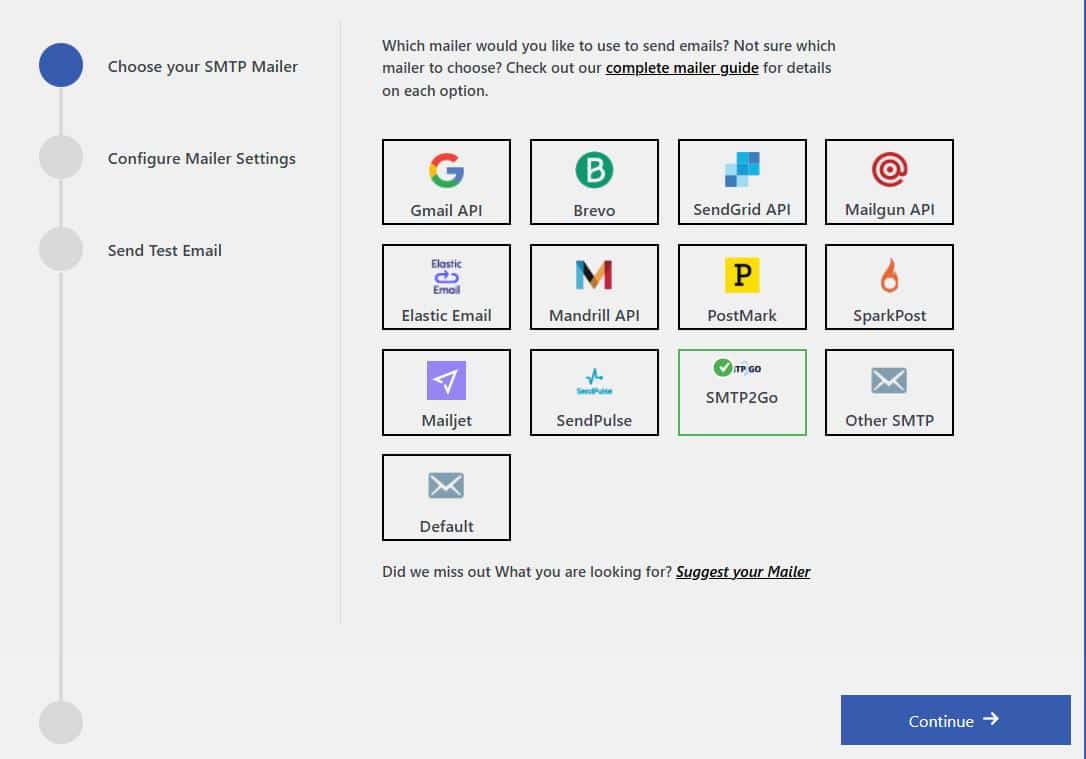Click the Choose your SMTP Mailer step
Image resolution: width=1086 pixels, height=759 pixels.
tap(202, 66)
